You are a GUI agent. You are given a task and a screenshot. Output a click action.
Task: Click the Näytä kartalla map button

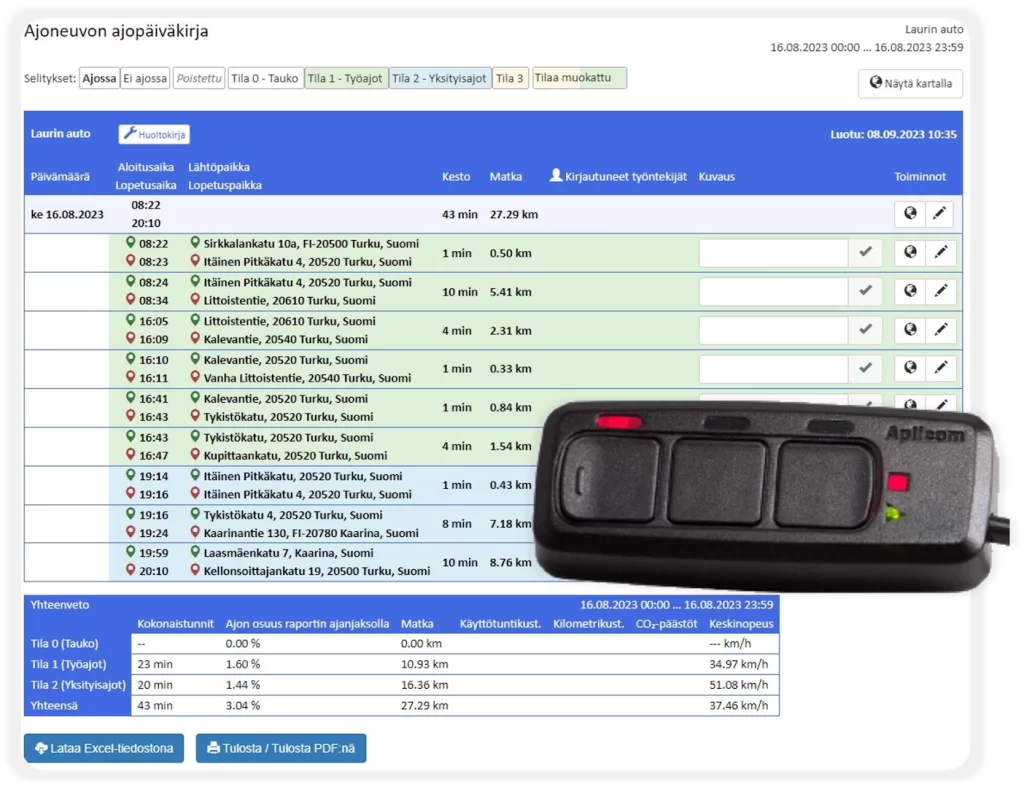[910, 84]
